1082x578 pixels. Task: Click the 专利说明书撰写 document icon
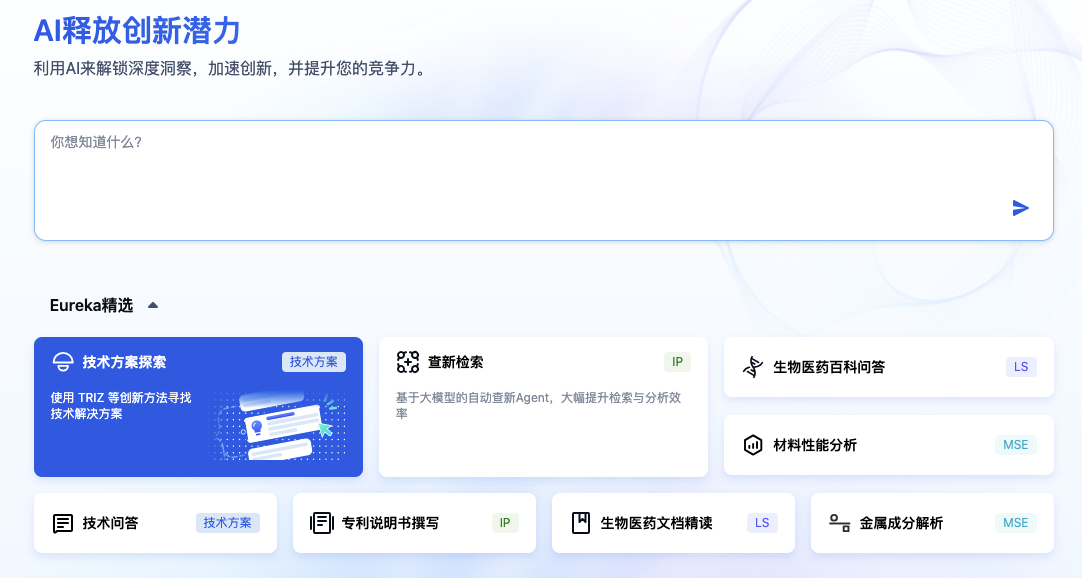pos(322,523)
